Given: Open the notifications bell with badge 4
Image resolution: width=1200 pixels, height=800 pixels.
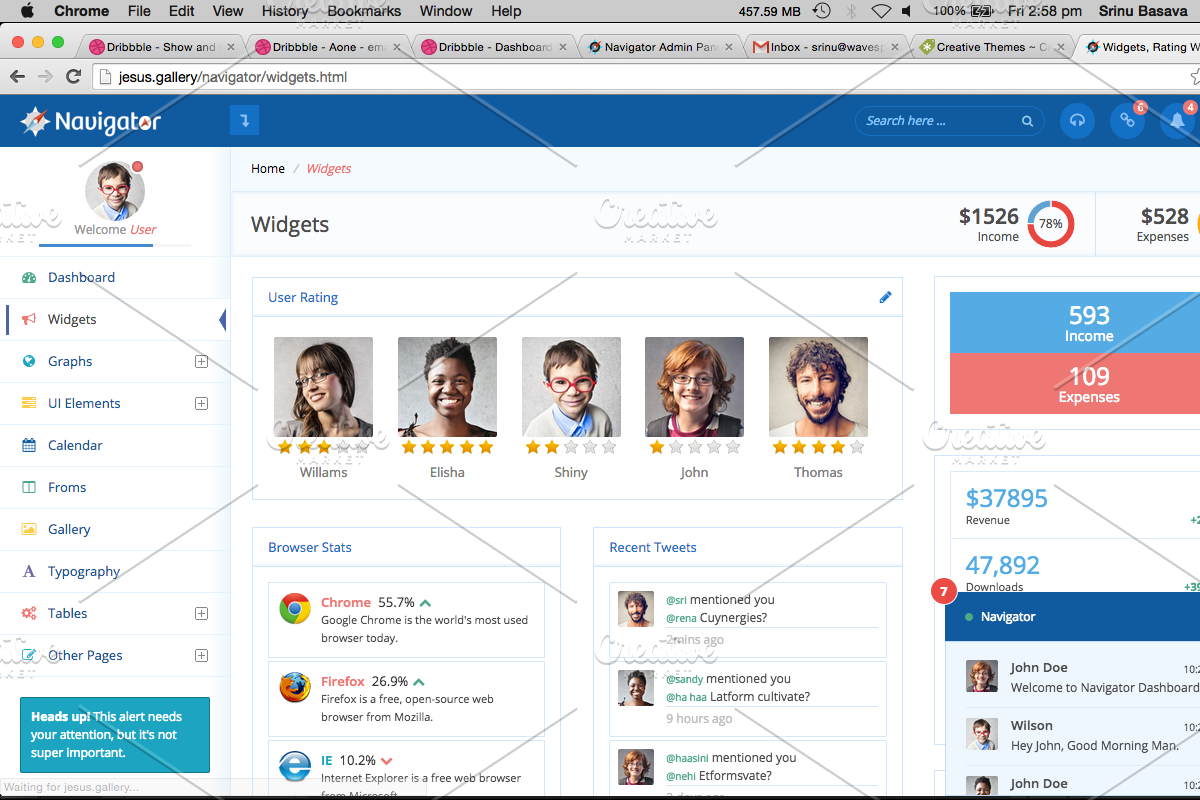Looking at the screenshot, I should coord(1177,120).
